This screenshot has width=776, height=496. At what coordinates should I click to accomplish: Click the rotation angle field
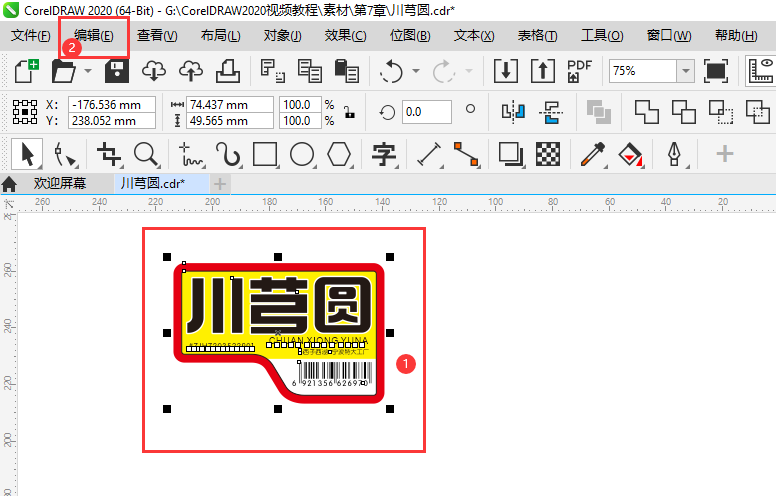tap(427, 112)
